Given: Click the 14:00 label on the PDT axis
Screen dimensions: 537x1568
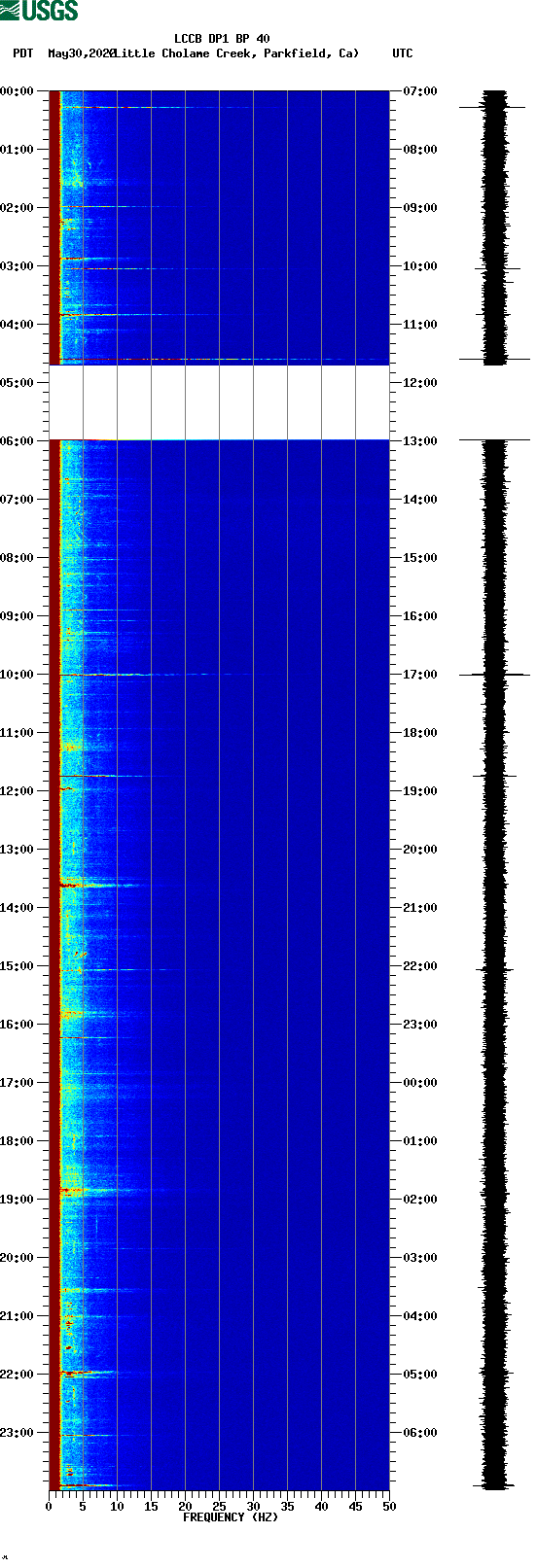Looking at the screenshot, I should [x=18, y=908].
